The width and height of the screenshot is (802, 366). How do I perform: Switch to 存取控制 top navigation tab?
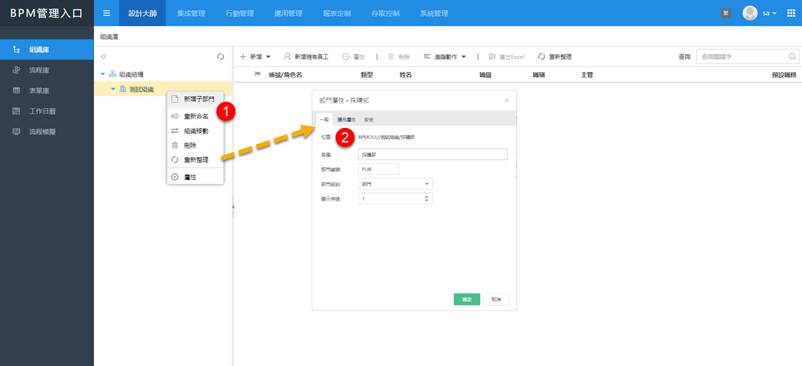tap(386, 13)
